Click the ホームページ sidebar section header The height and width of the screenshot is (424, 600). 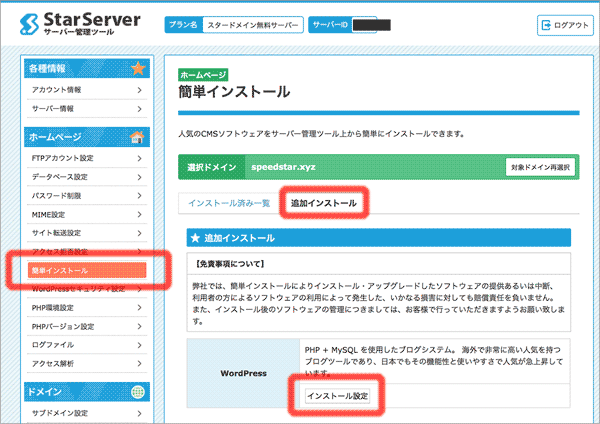pos(87,137)
